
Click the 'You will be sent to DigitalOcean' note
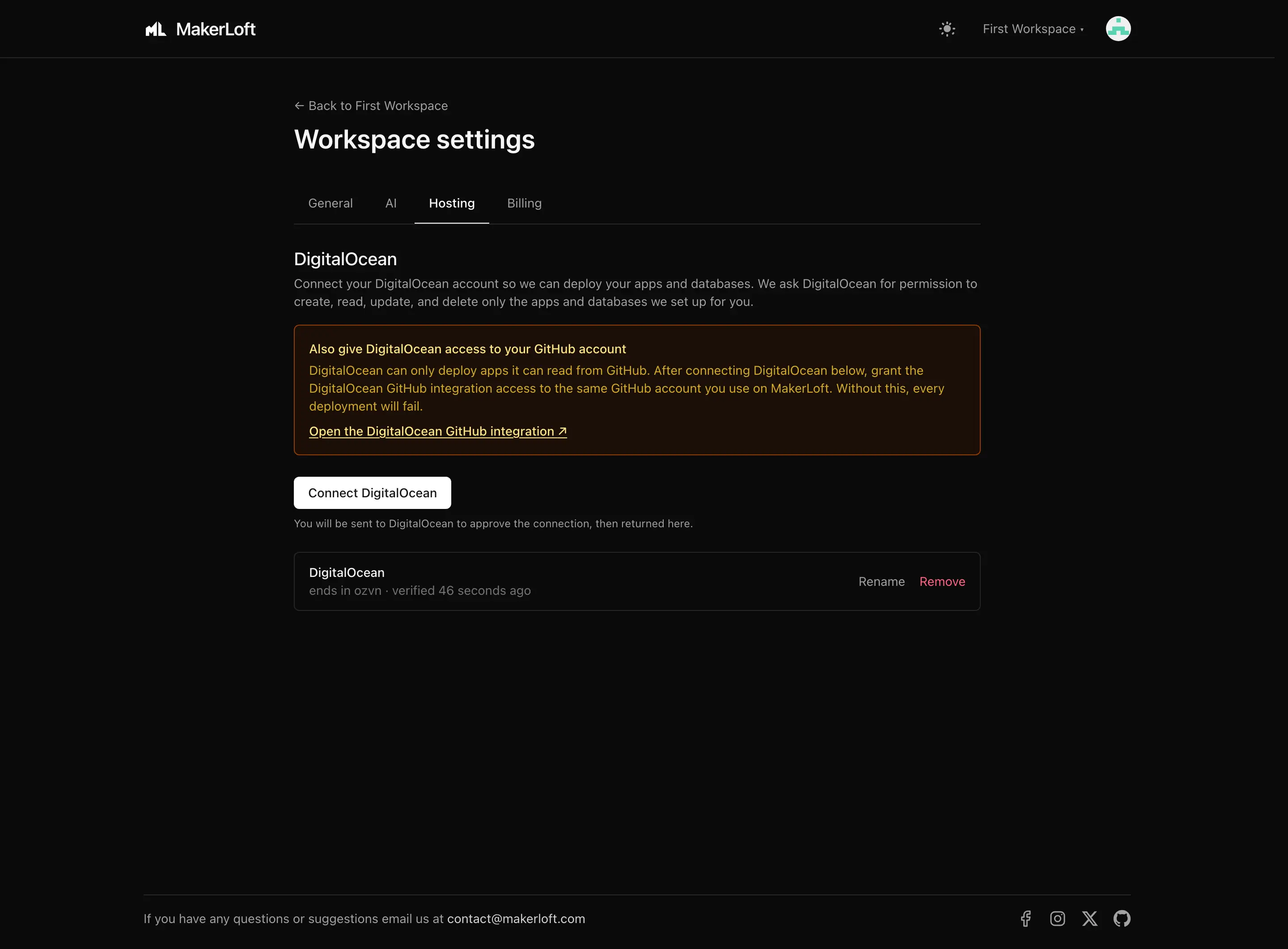493,524
